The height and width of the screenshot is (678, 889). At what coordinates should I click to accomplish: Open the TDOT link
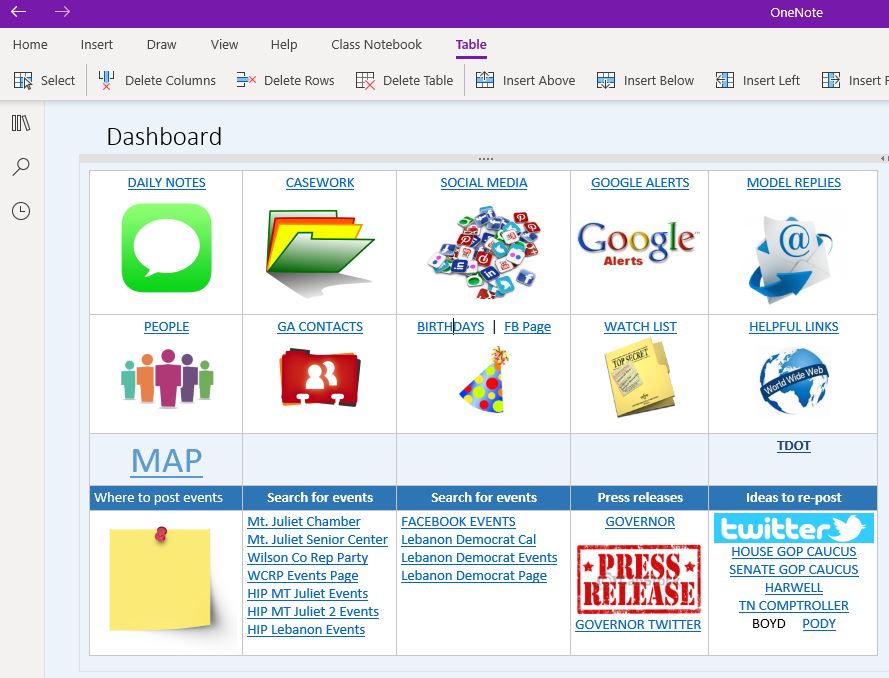click(794, 446)
